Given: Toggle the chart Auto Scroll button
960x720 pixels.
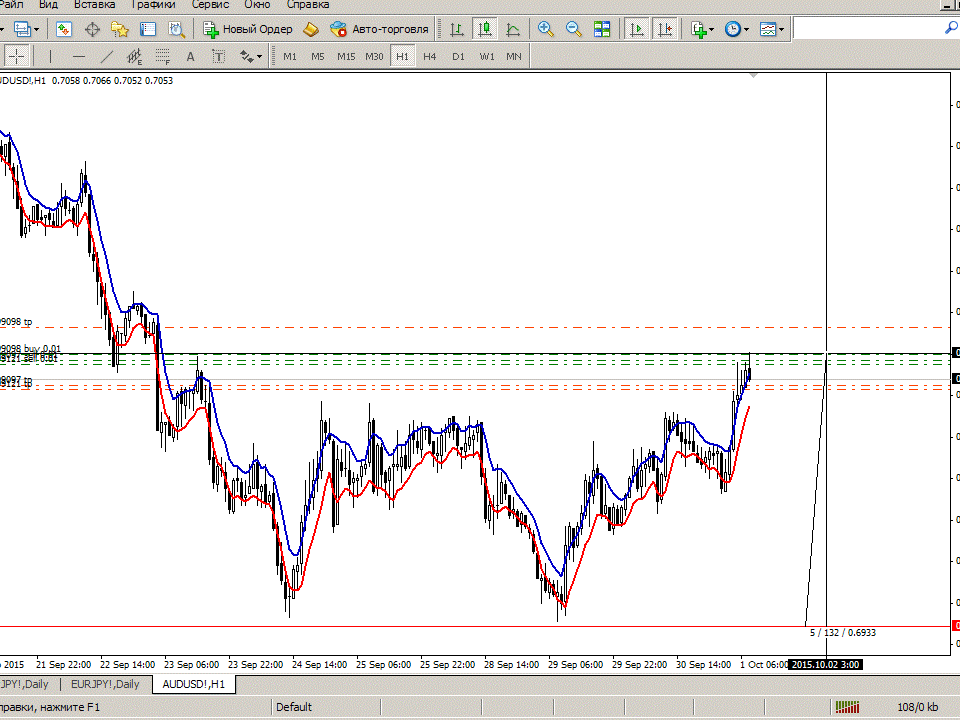Looking at the screenshot, I should point(637,29).
